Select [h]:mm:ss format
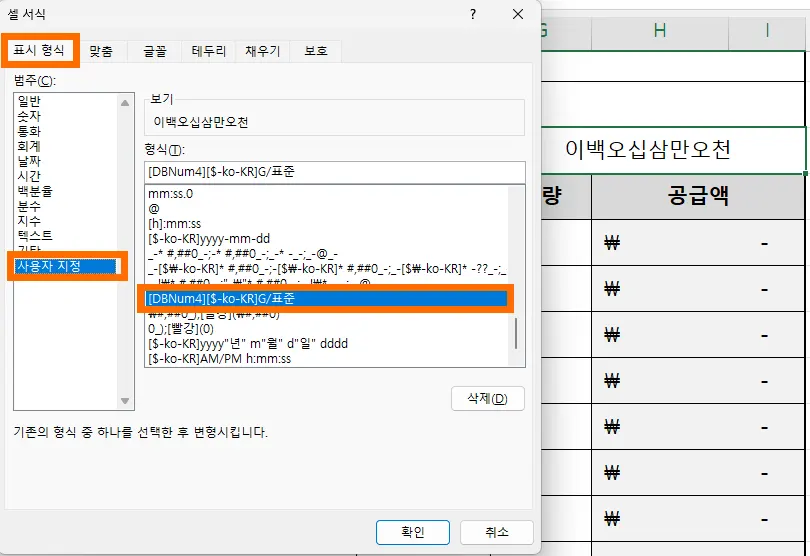This screenshot has height=556, width=810. point(326,224)
